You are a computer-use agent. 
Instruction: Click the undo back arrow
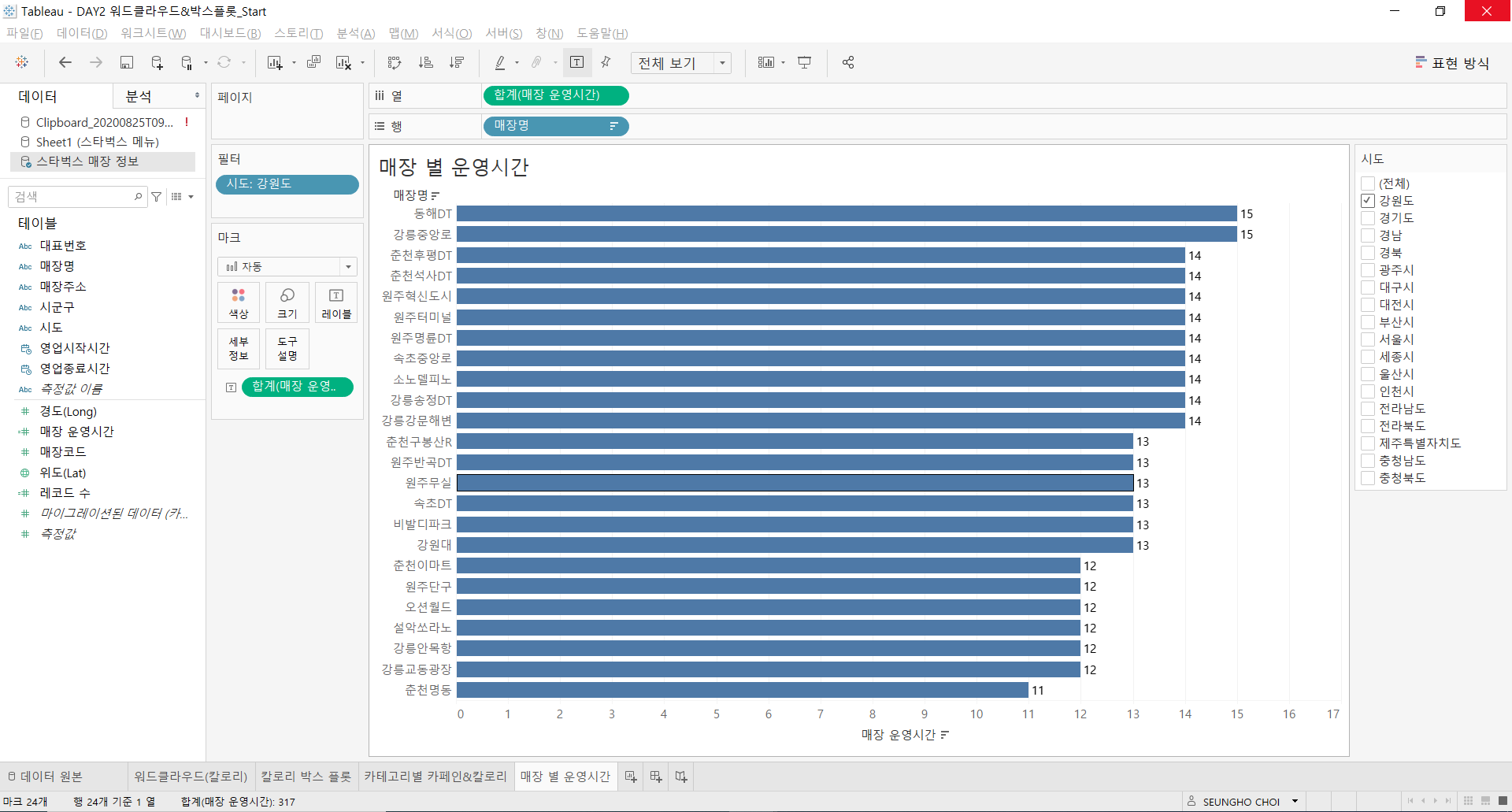(65, 62)
